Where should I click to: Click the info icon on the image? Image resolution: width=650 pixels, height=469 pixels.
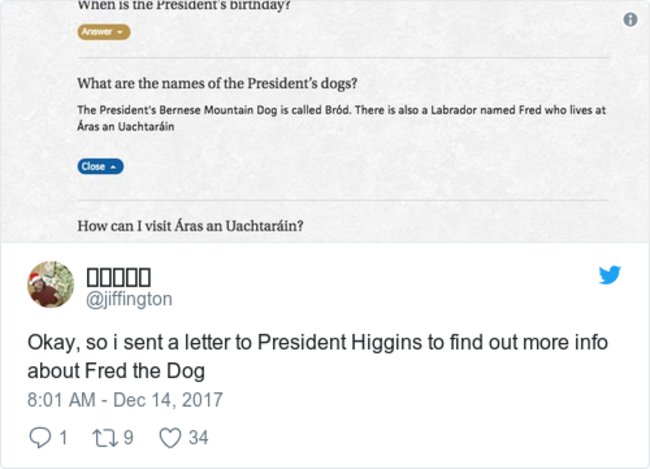[x=630, y=20]
